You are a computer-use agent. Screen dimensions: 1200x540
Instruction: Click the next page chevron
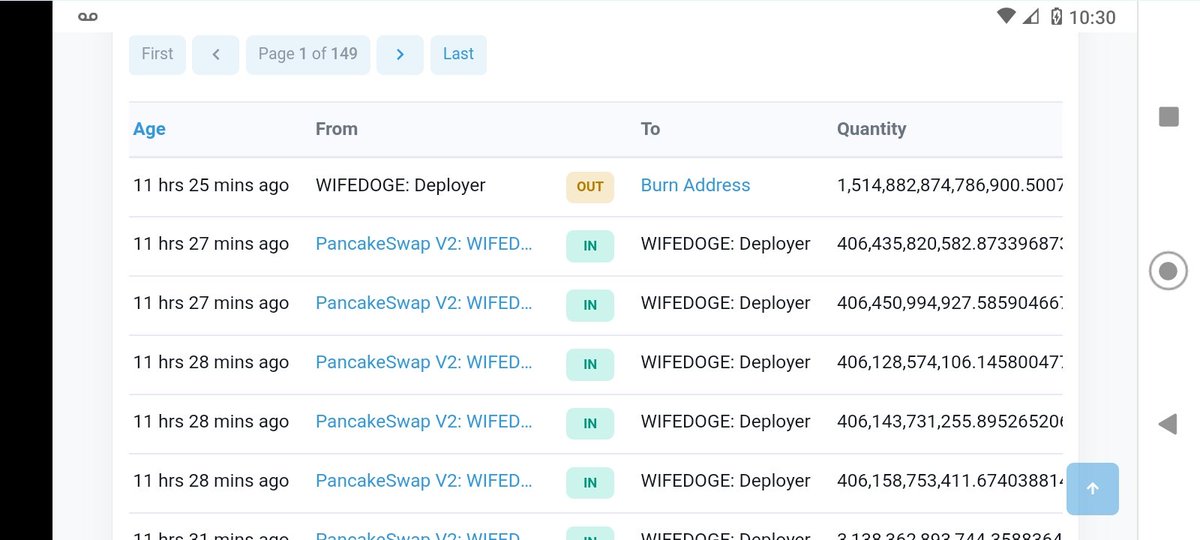coord(400,54)
